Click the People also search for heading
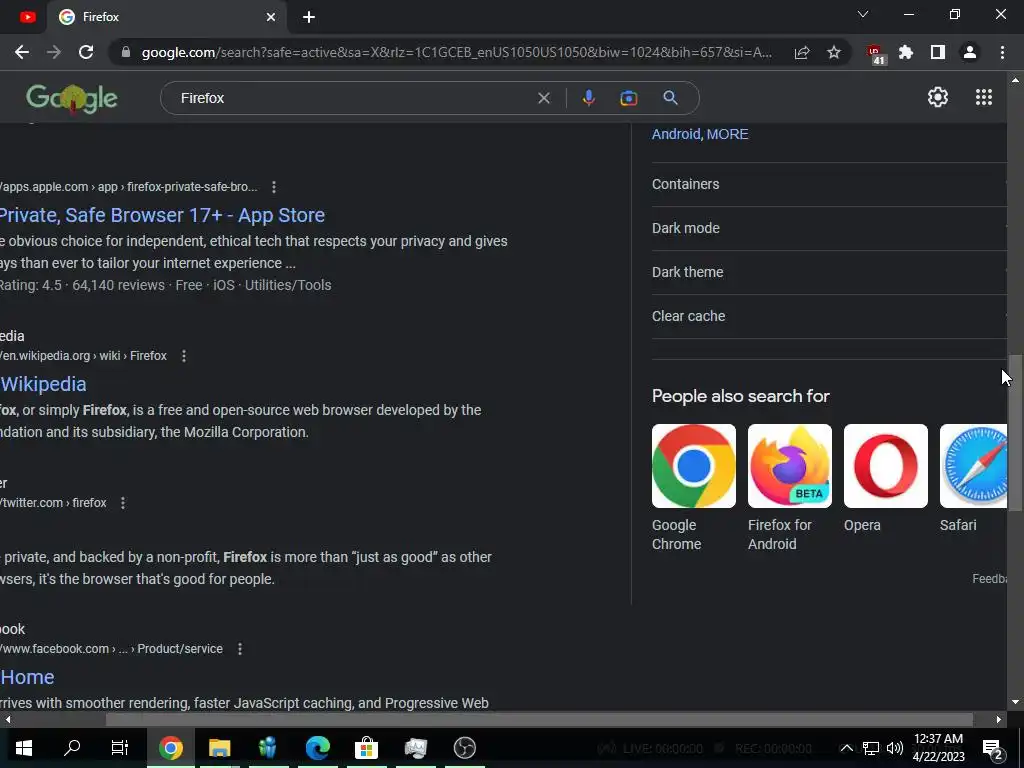This screenshot has height=768, width=1024. tap(741, 396)
